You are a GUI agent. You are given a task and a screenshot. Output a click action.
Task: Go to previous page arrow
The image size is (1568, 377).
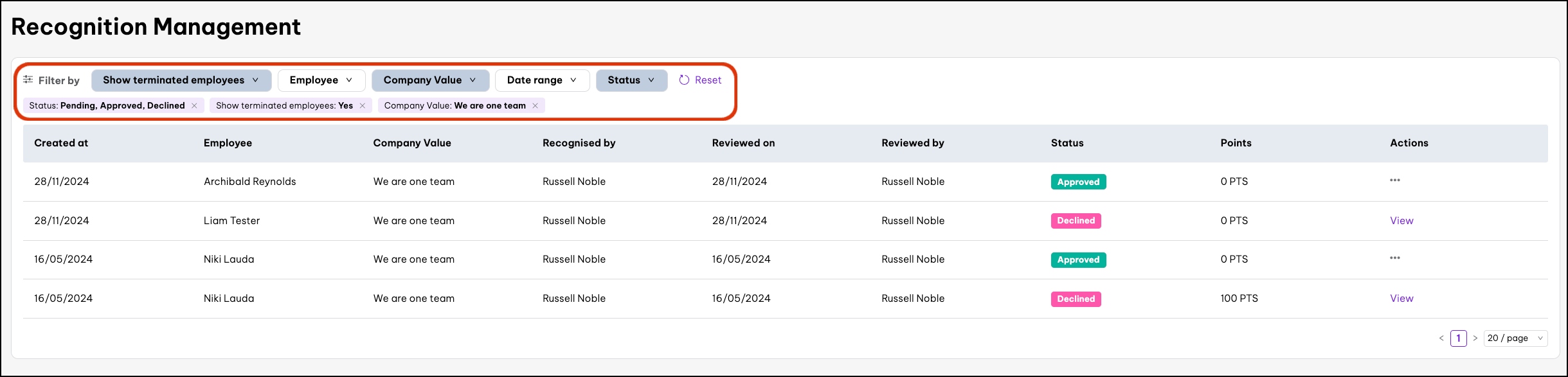coord(1441,338)
